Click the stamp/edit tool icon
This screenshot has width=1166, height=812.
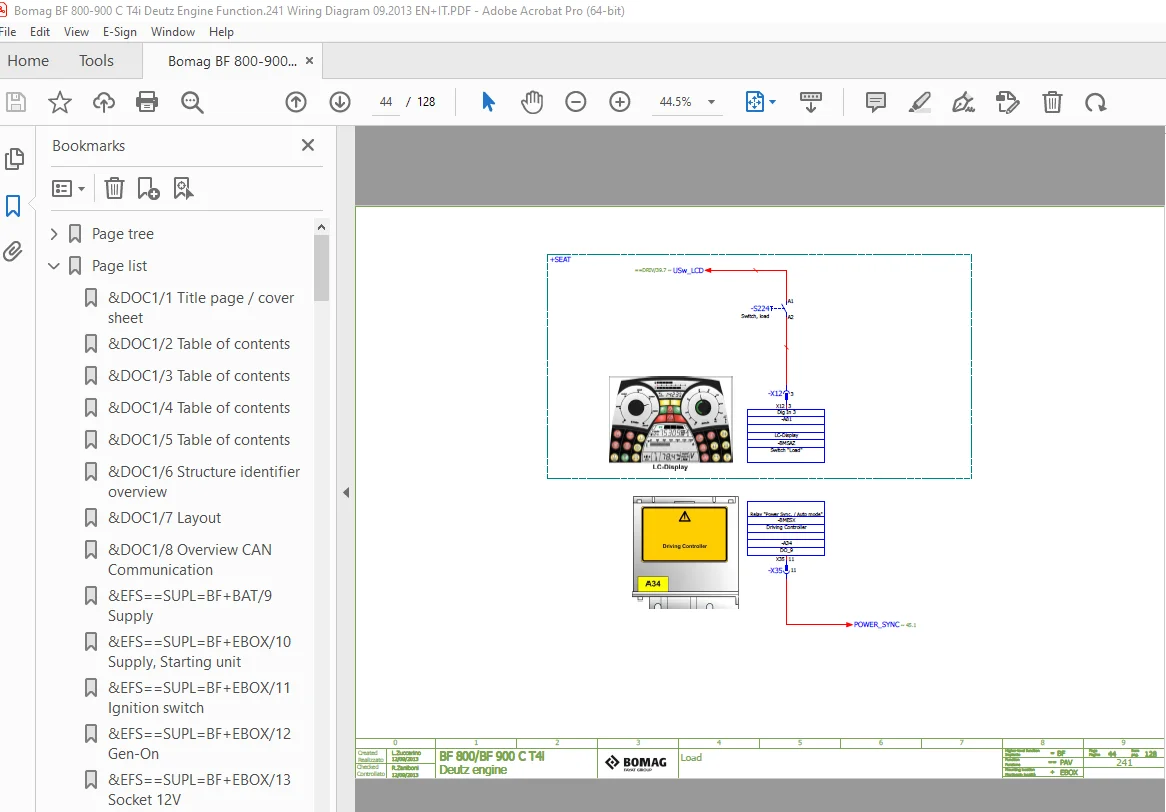point(1008,102)
